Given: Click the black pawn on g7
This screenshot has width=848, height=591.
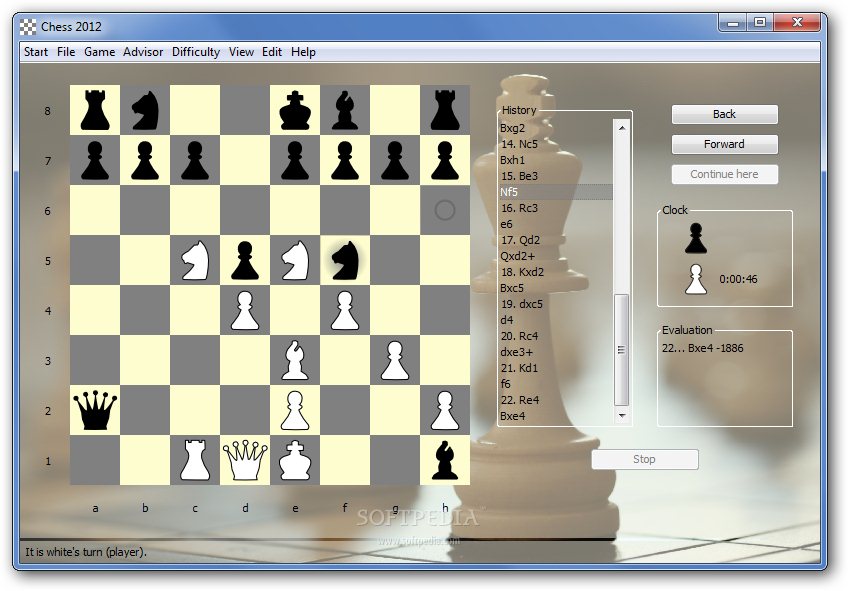Looking at the screenshot, I should [395, 161].
